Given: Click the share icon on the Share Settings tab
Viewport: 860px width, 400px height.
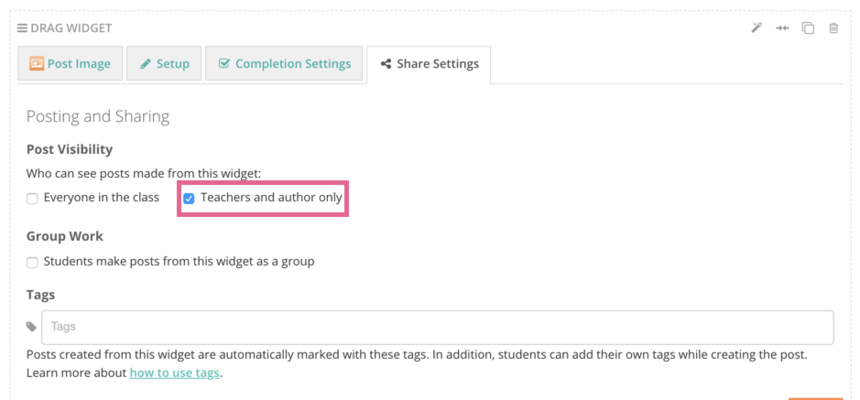Looking at the screenshot, I should pos(386,64).
